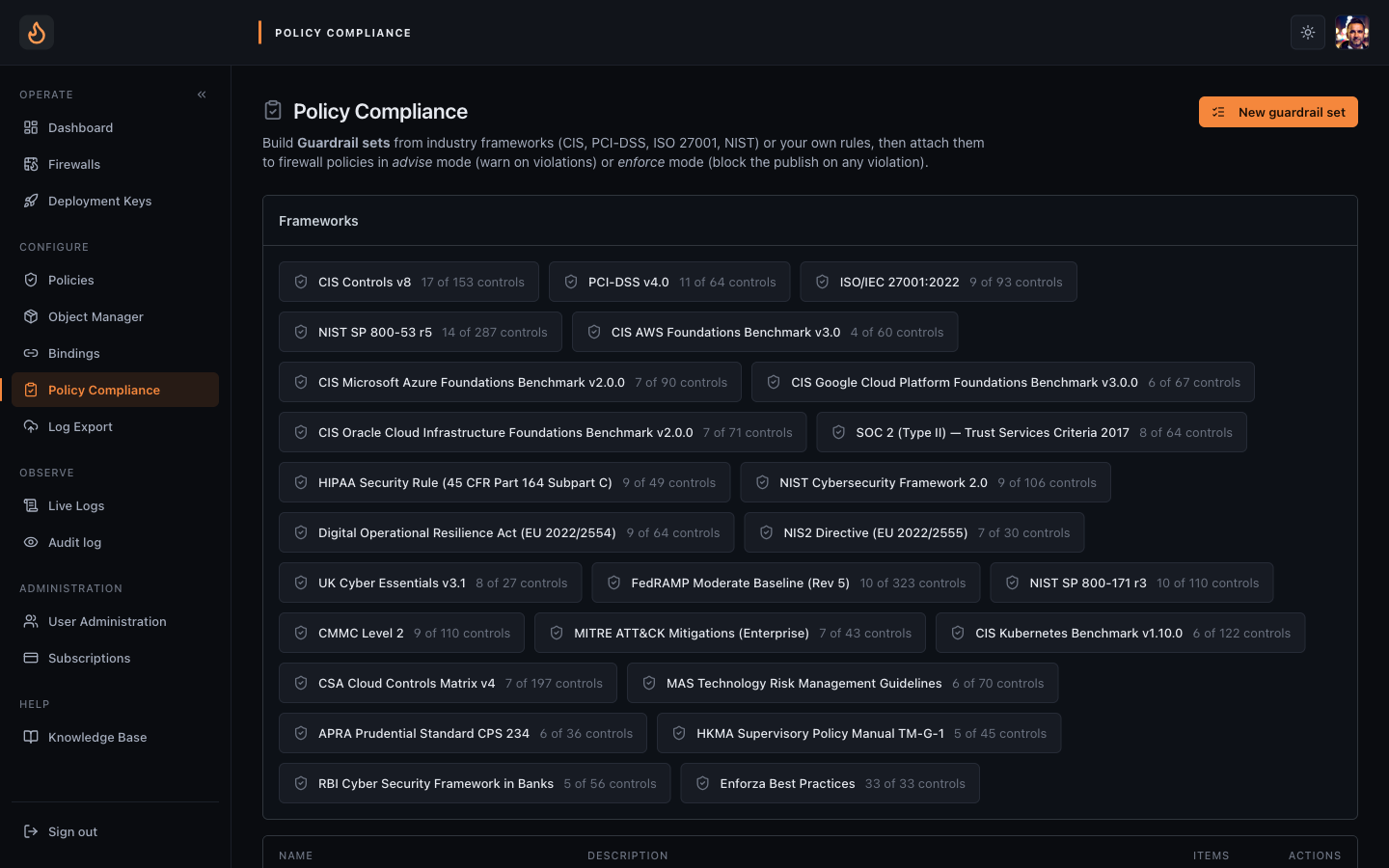The height and width of the screenshot is (868, 1389).
Task: Select Enforza Best Practices framework
Action: [x=830, y=783]
